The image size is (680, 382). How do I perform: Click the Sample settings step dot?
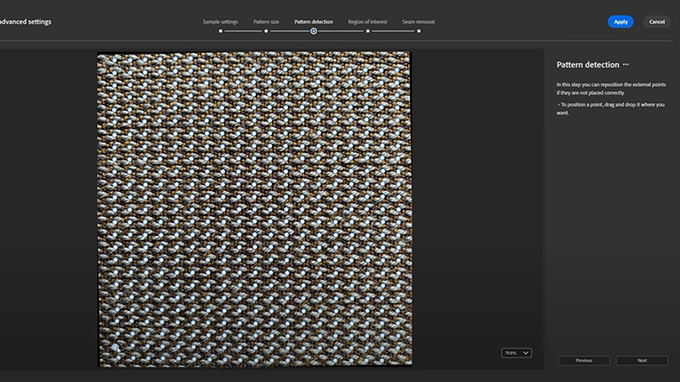click(x=220, y=31)
